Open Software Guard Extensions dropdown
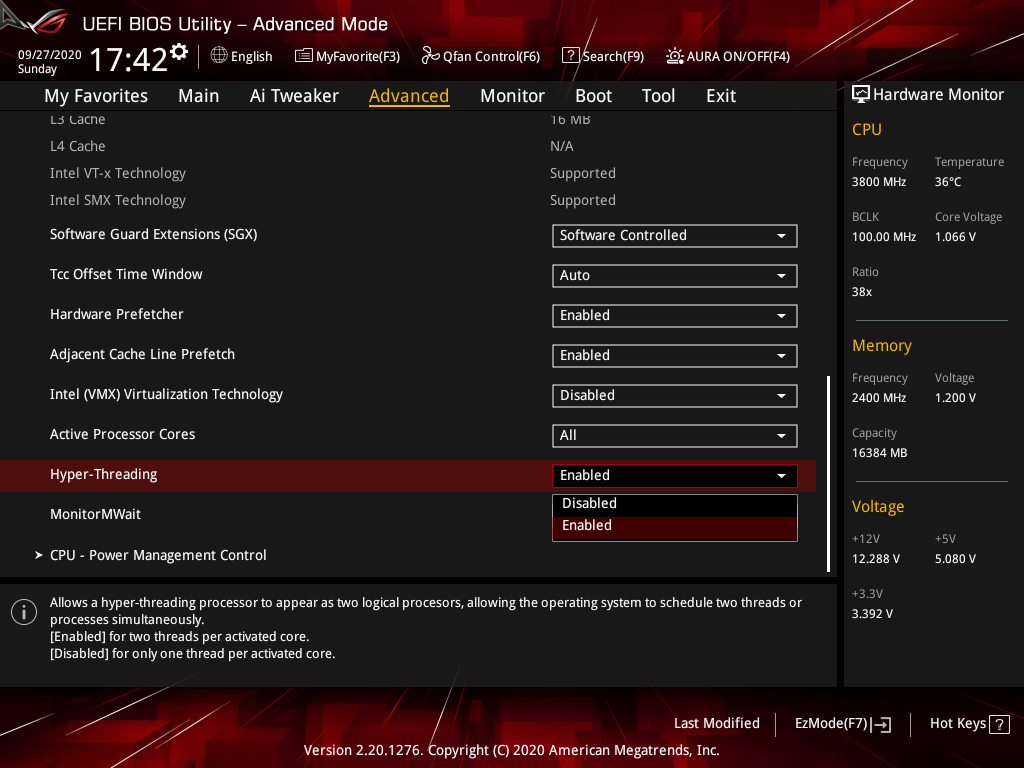Viewport: 1024px width, 768px height. pyautogui.click(x=674, y=235)
